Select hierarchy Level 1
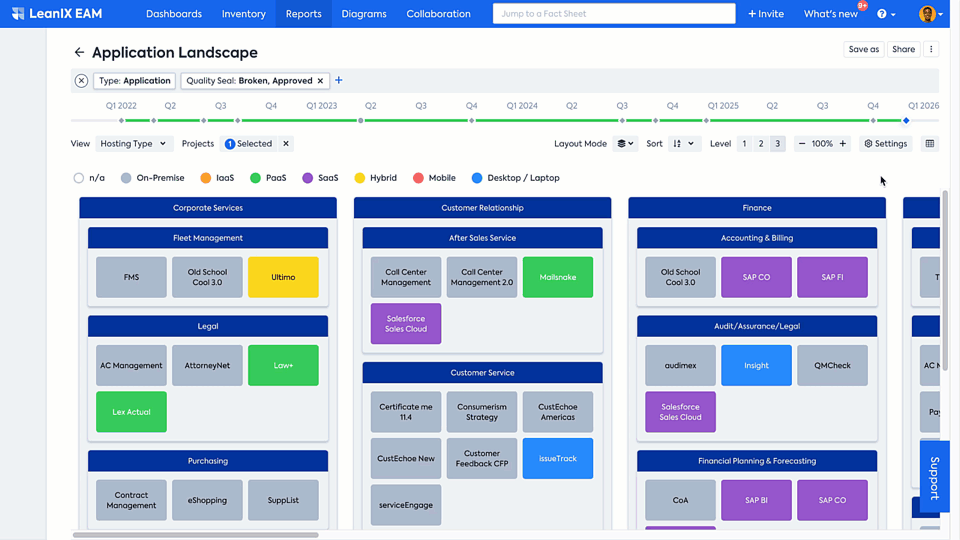The height and width of the screenshot is (540, 960). pyautogui.click(x=744, y=144)
